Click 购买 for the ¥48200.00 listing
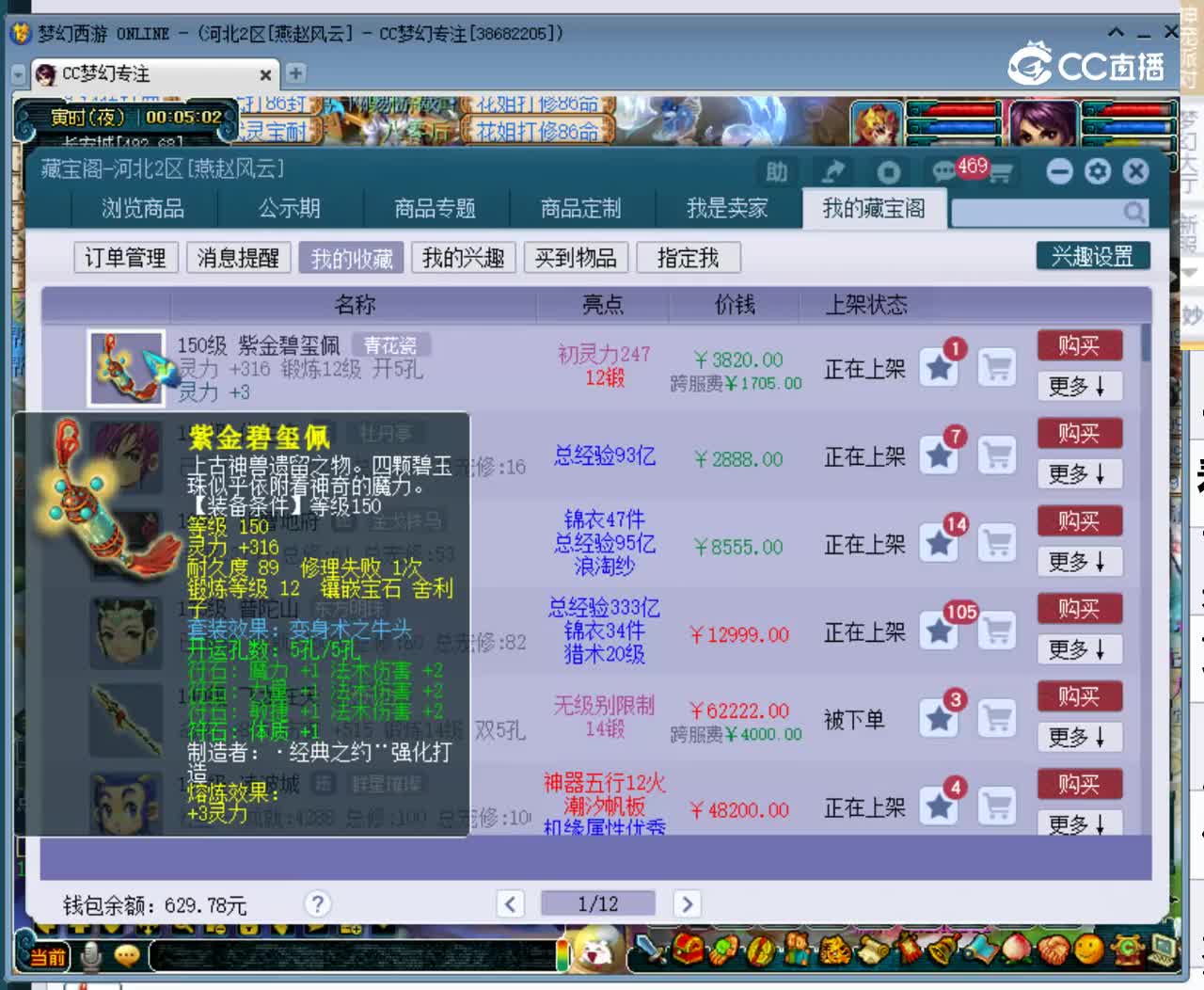1204x990 pixels. click(1079, 783)
